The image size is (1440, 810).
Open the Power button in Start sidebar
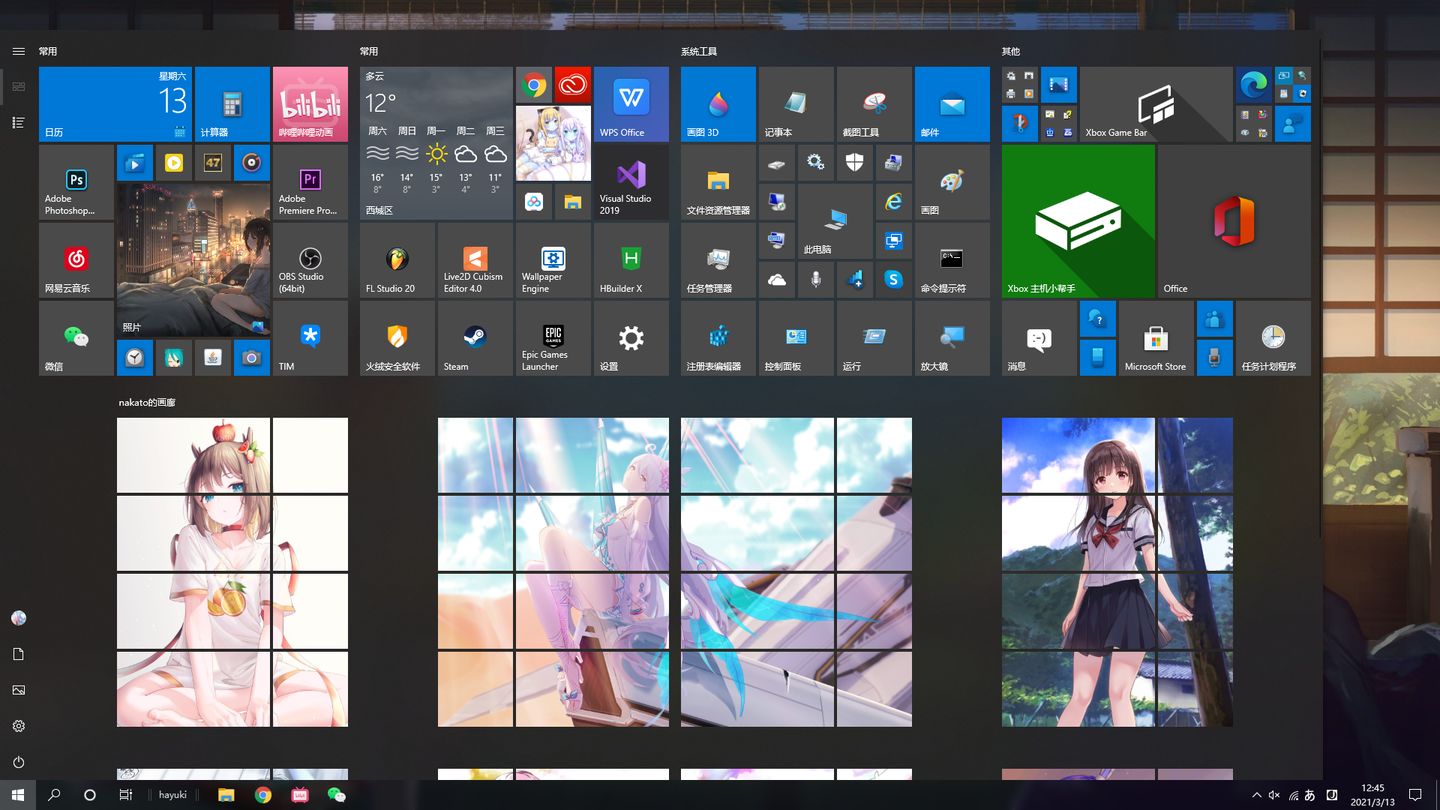click(18, 762)
